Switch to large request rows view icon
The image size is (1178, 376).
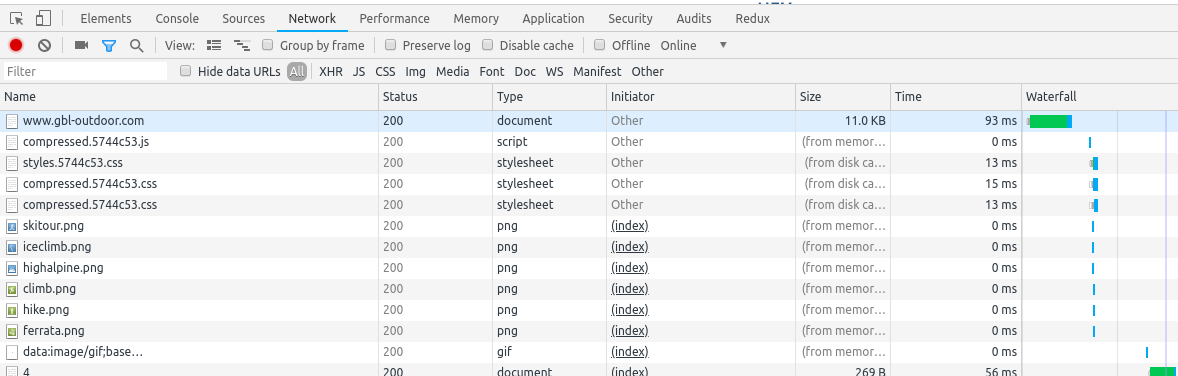(214, 45)
